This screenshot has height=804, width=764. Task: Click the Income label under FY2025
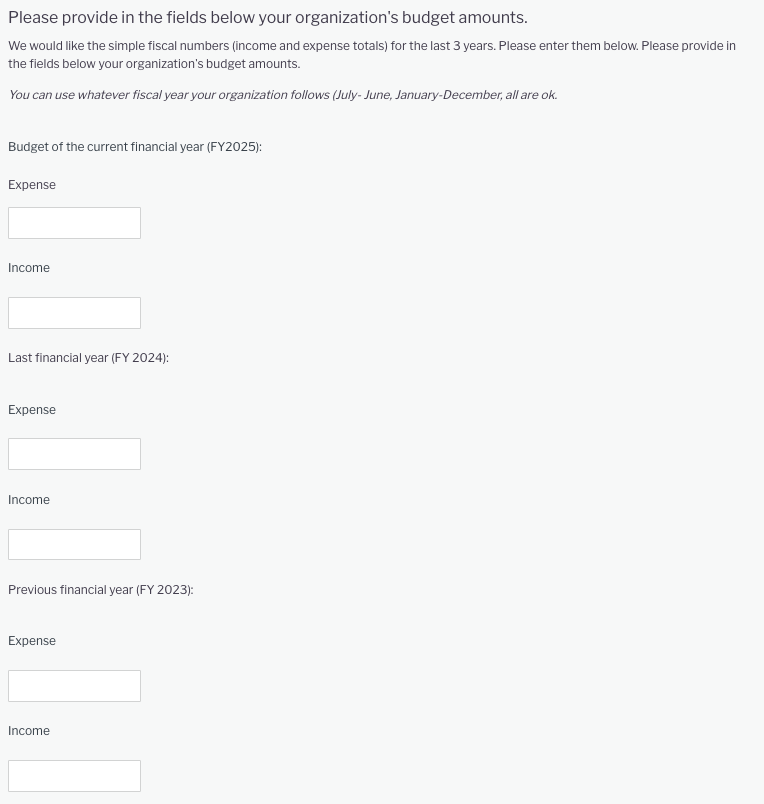tap(29, 268)
